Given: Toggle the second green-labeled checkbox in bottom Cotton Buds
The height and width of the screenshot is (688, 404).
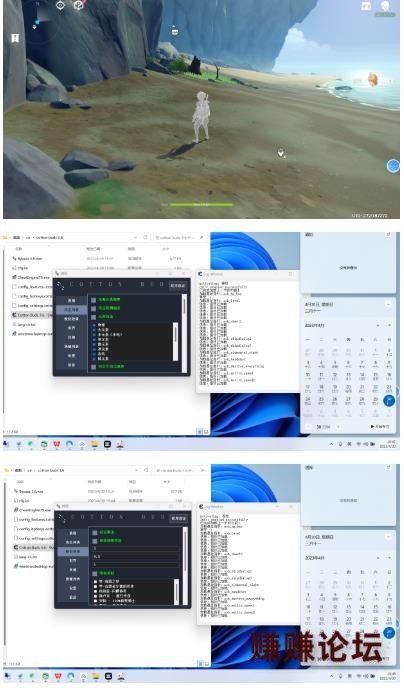Looking at the screenshot, I should pyautogui.click(x=95, y=541).
